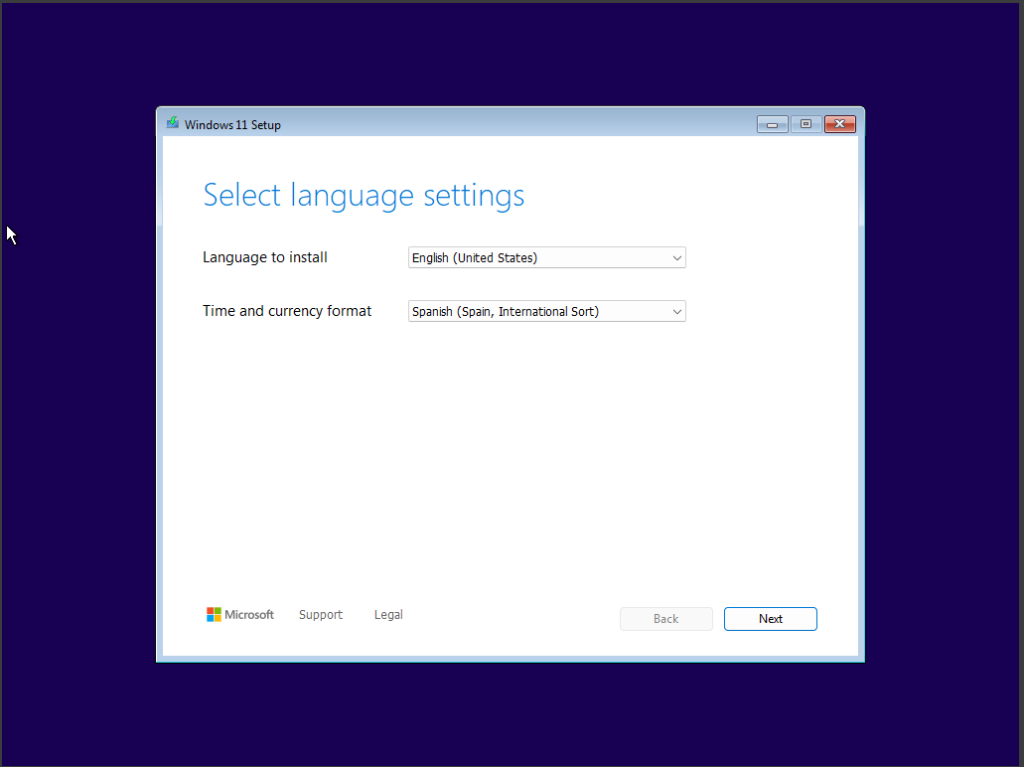Open the Time and currency format dropdown

(x=547, y=311)
